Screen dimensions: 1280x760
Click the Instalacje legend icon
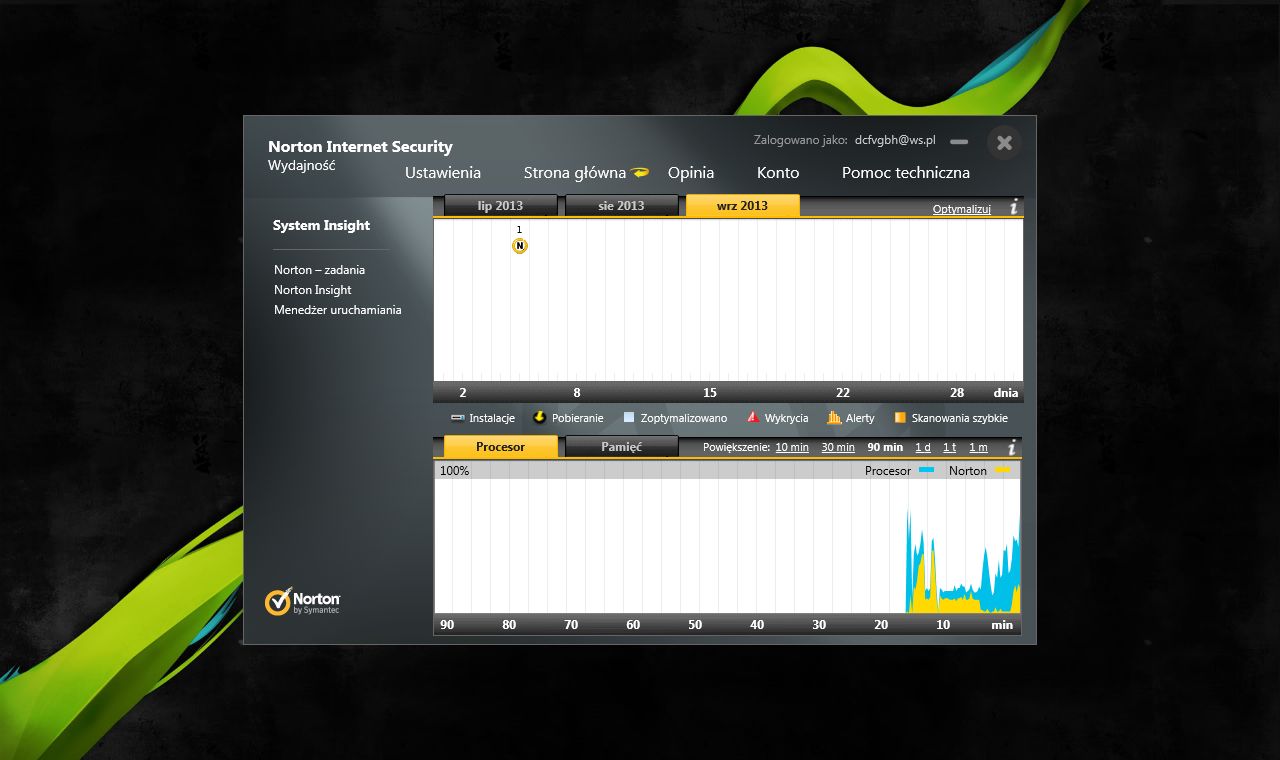[x=458, y=418]
